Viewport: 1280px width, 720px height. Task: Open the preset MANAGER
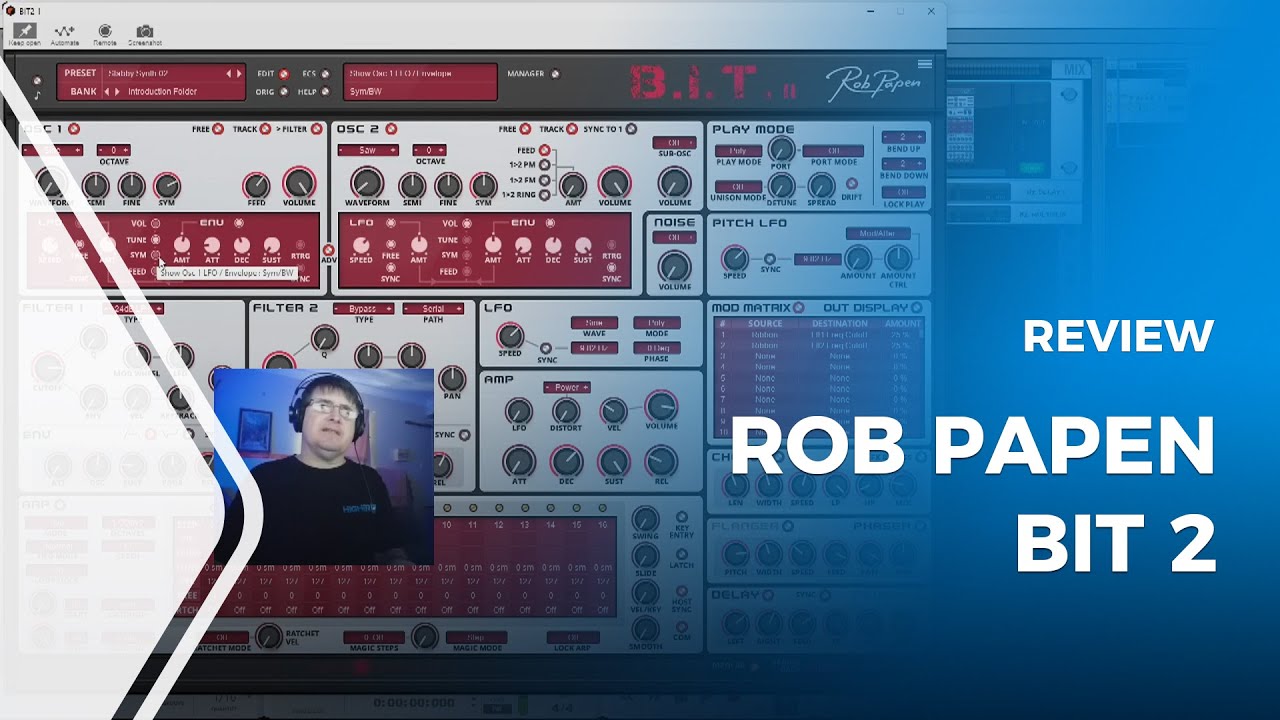555,74
